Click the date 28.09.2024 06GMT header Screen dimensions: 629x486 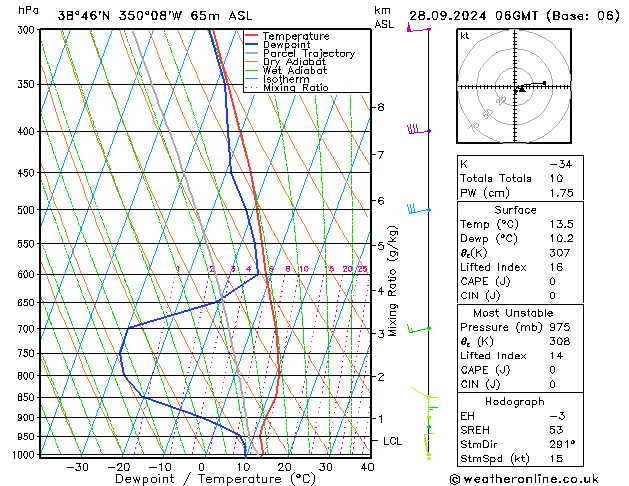pyautogui.click(x=473, y=16)
